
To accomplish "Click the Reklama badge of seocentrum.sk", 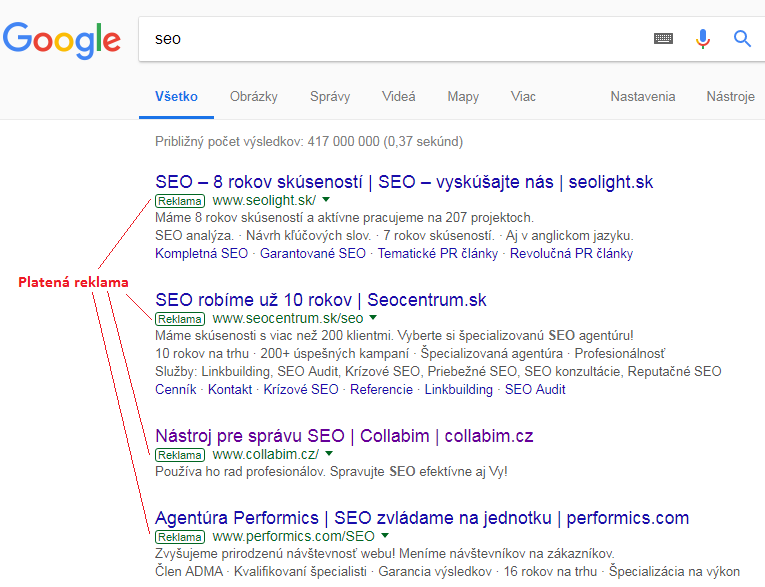I will [180, 319].
